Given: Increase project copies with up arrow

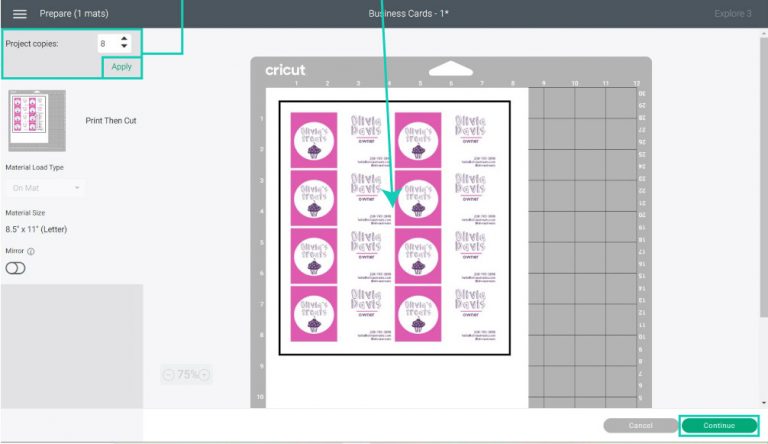Looking at the screenshot, I should [x=124, y=39].
